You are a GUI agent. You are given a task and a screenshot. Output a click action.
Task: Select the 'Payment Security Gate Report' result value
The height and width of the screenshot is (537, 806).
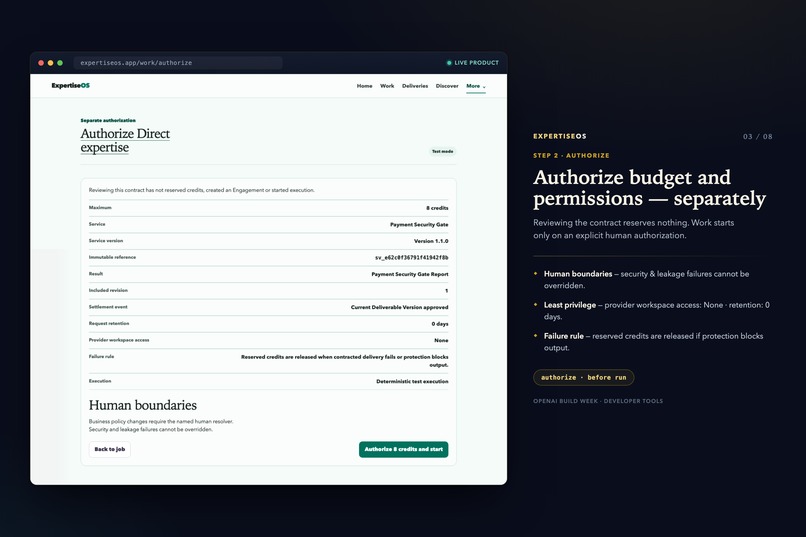tap(410, 274)
